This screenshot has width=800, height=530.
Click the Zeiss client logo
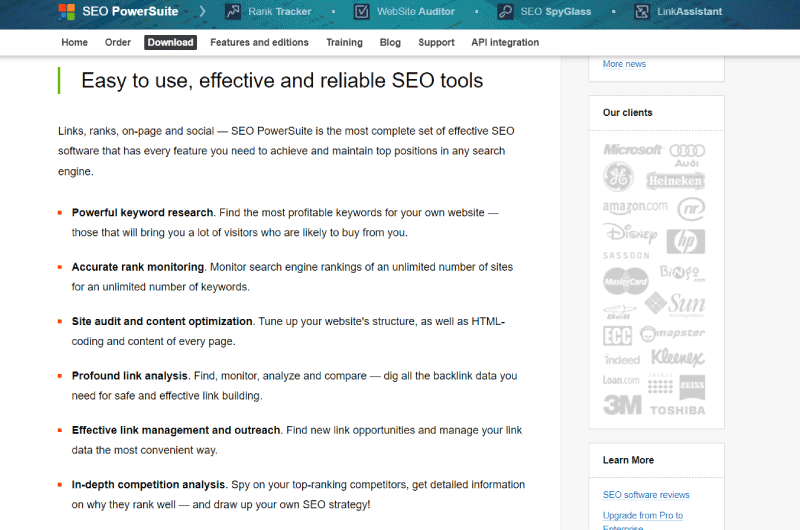click(x=692, y=387)
